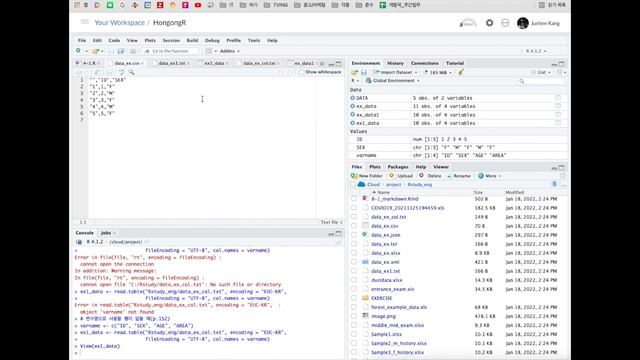Click the find magnifier in editor toolbar
Viewport: 640px width, 360px height.
131,72
